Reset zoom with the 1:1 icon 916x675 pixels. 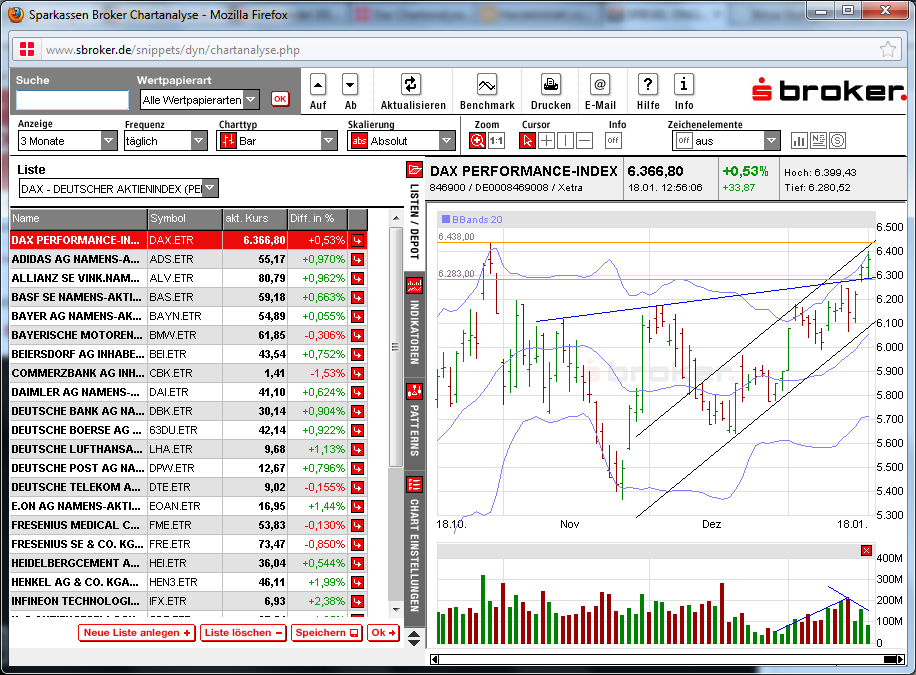click(x=494, y=139)
